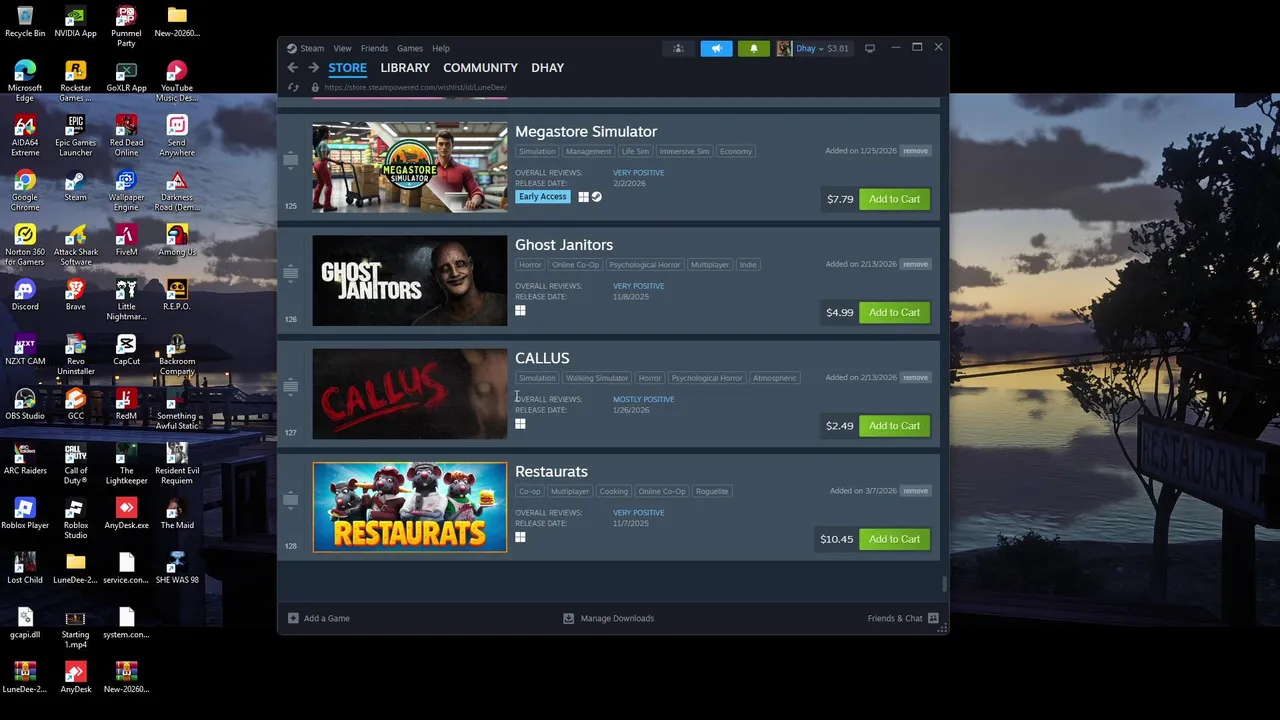The height and width of the screenshot is (720, 1280).
Task: Click the Manage Downloads icon
Action: (x=569, y=618)
